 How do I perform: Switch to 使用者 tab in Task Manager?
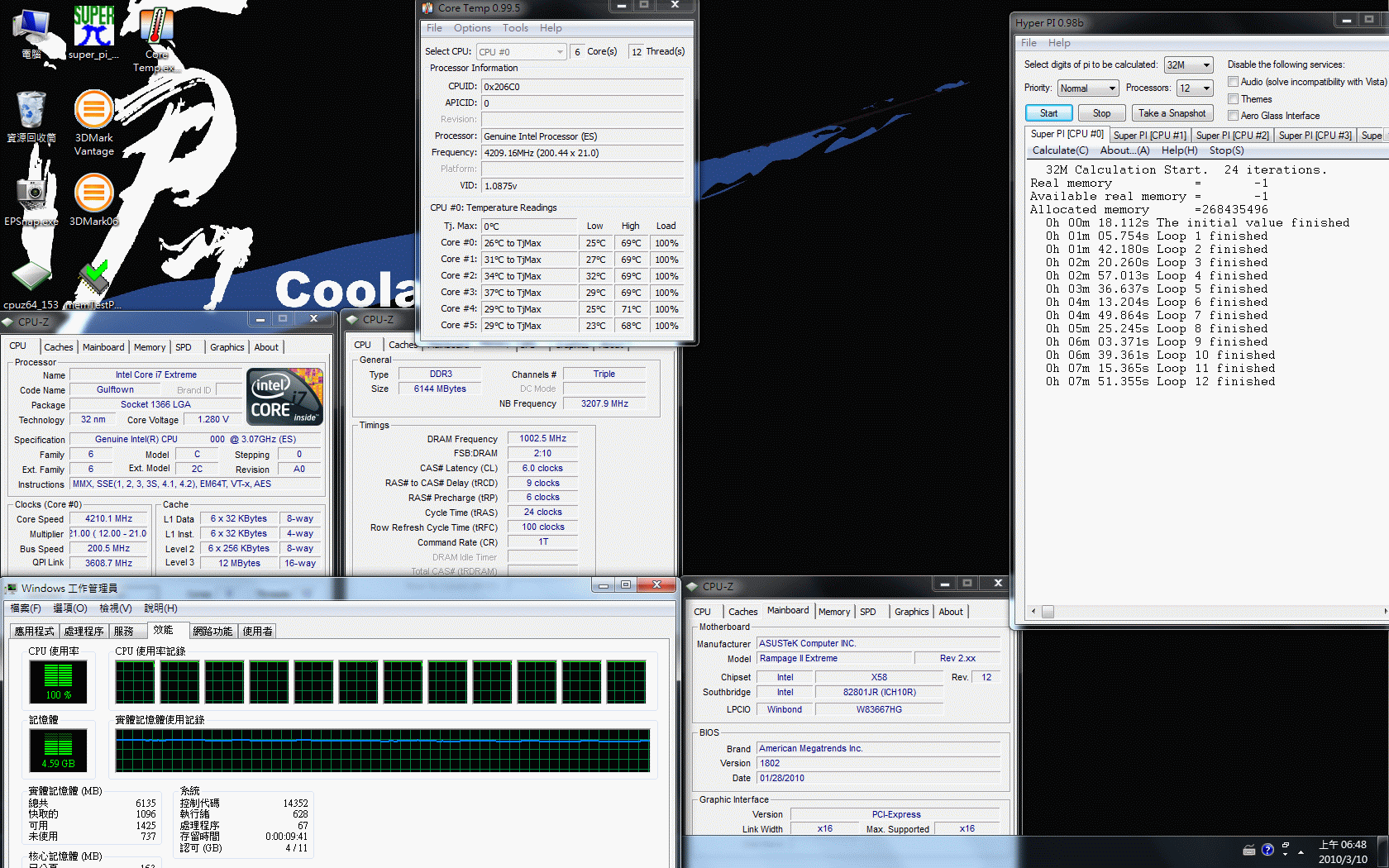tap(257, 631)
